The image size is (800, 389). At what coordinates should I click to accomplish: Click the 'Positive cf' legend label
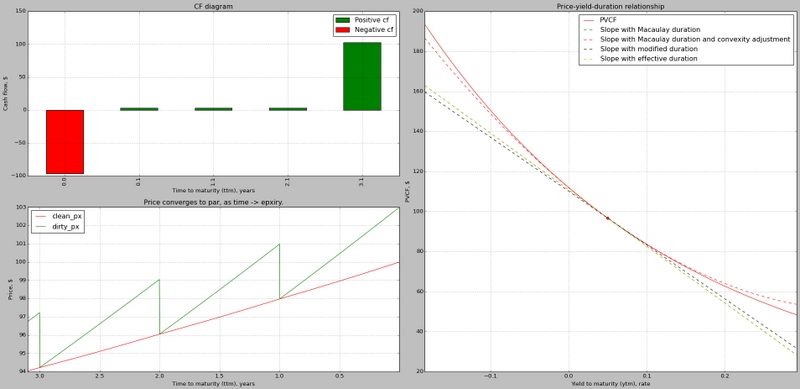click(371, 19)
